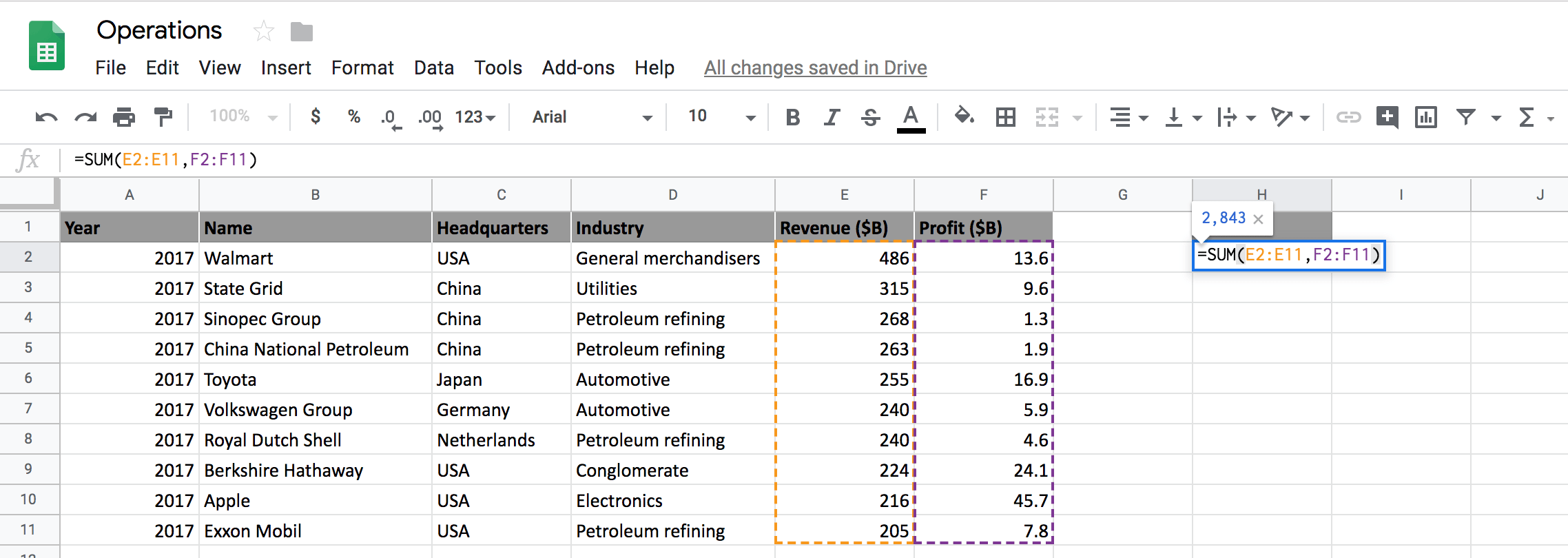Open the text rotation dropdown
This screenshot has height=558, width=1568.
pyautogui.click(x=1290, y=118)
